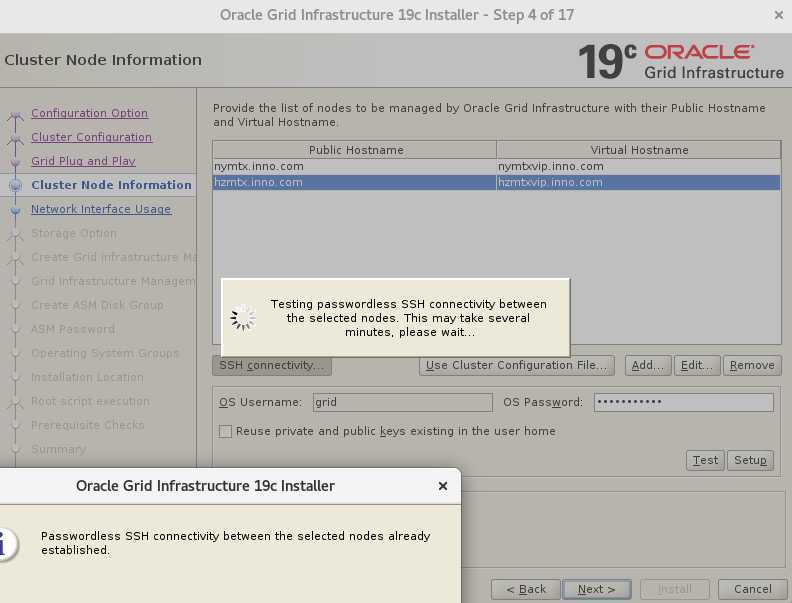Click the disabled Root script execution step

90,401
